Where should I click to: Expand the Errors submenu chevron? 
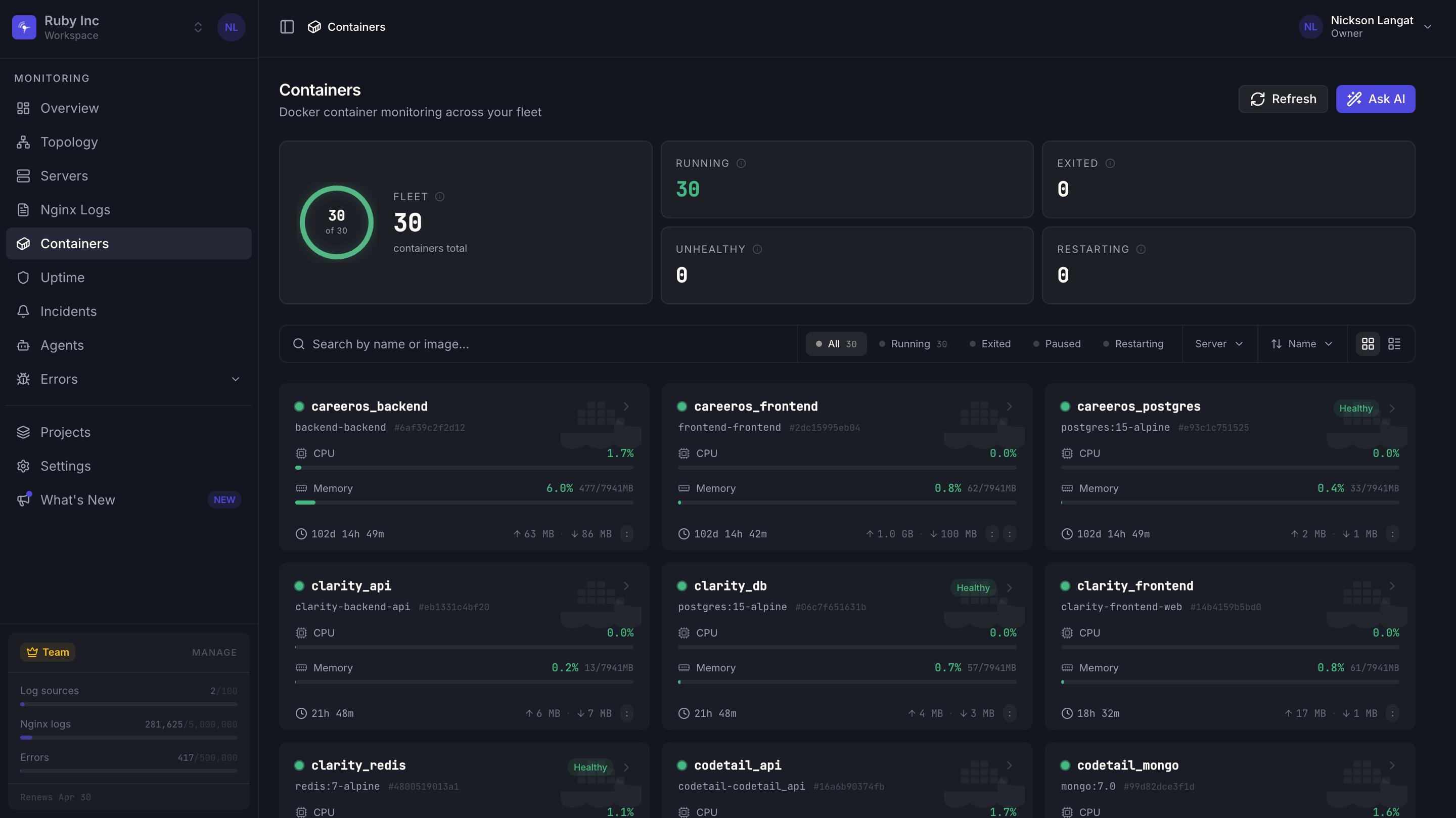tap(236, 379)
